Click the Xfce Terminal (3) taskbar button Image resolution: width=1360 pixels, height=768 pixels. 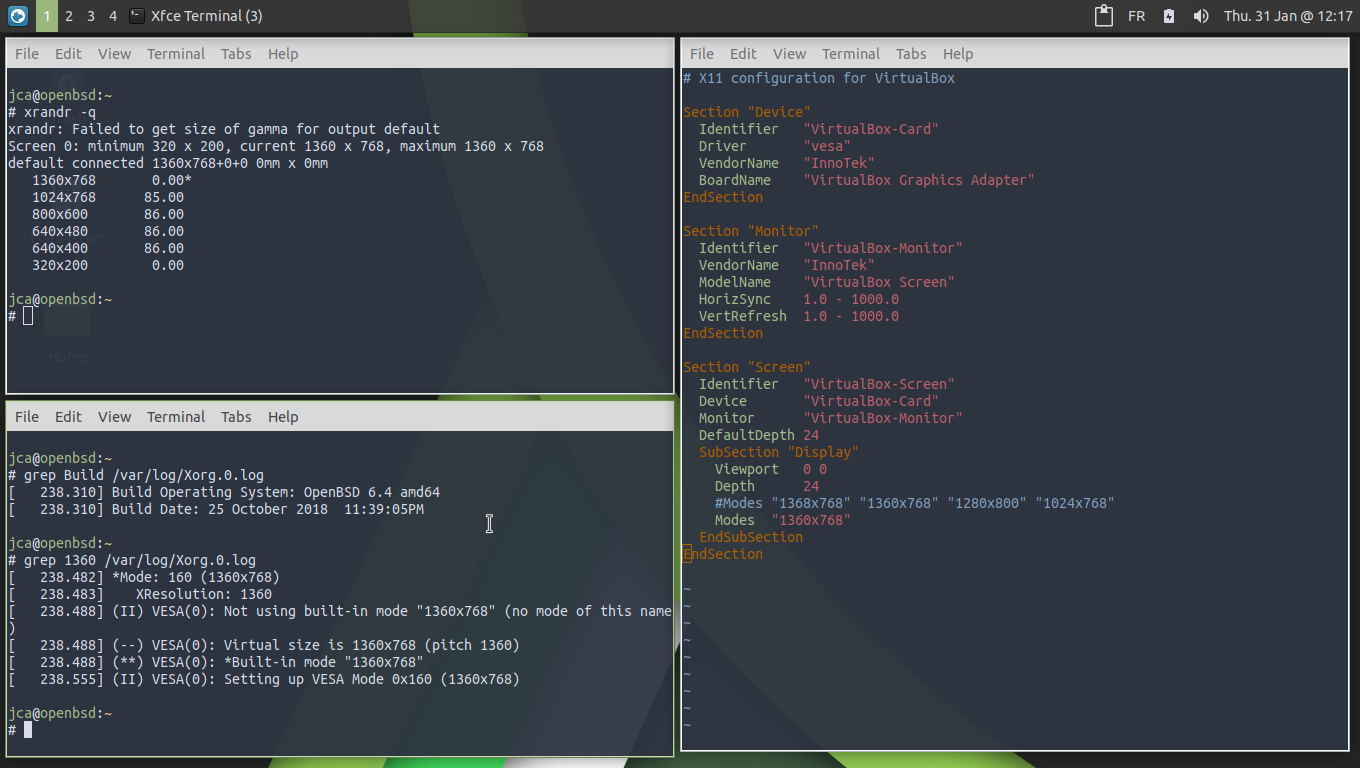196,16
